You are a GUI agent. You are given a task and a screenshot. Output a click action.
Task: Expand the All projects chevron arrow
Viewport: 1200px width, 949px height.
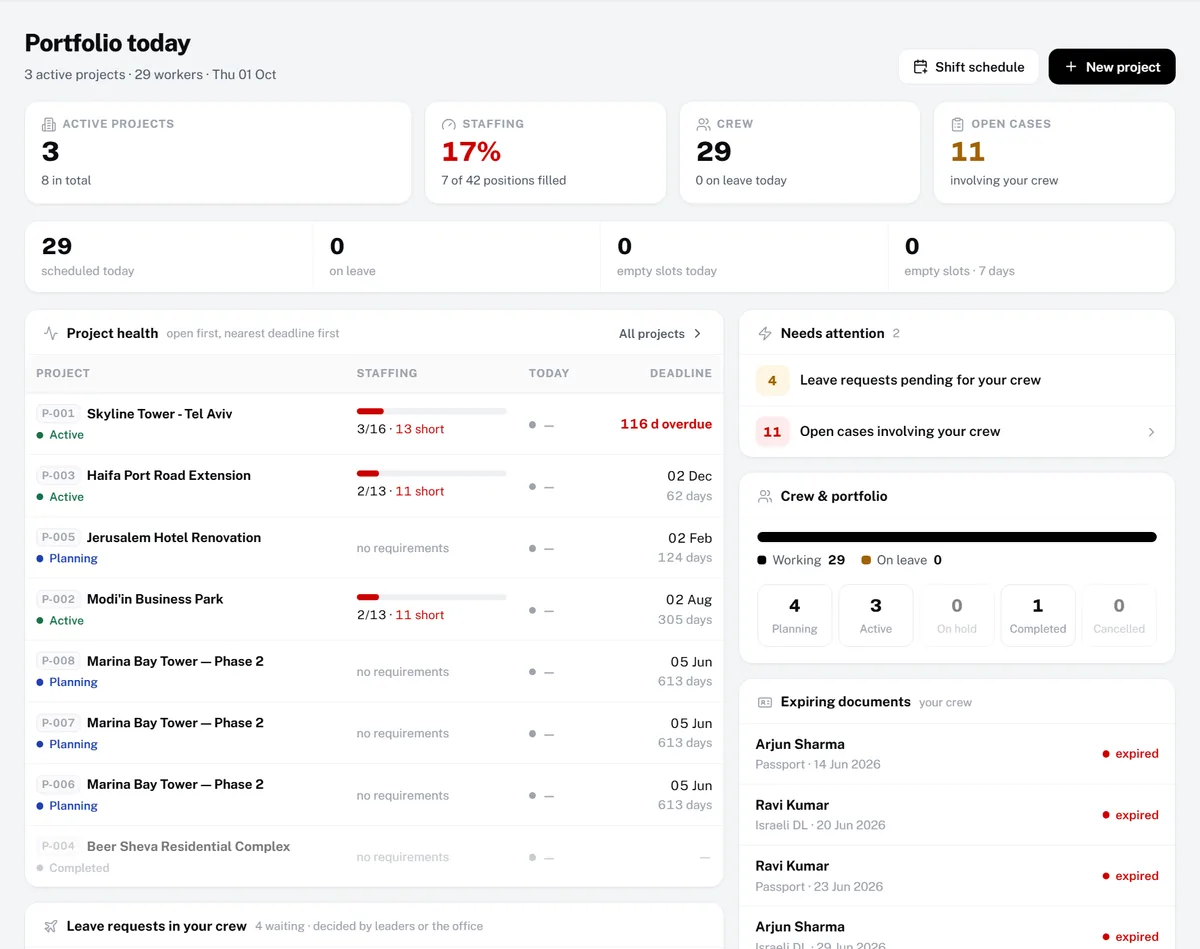click(x=698, y=334)
